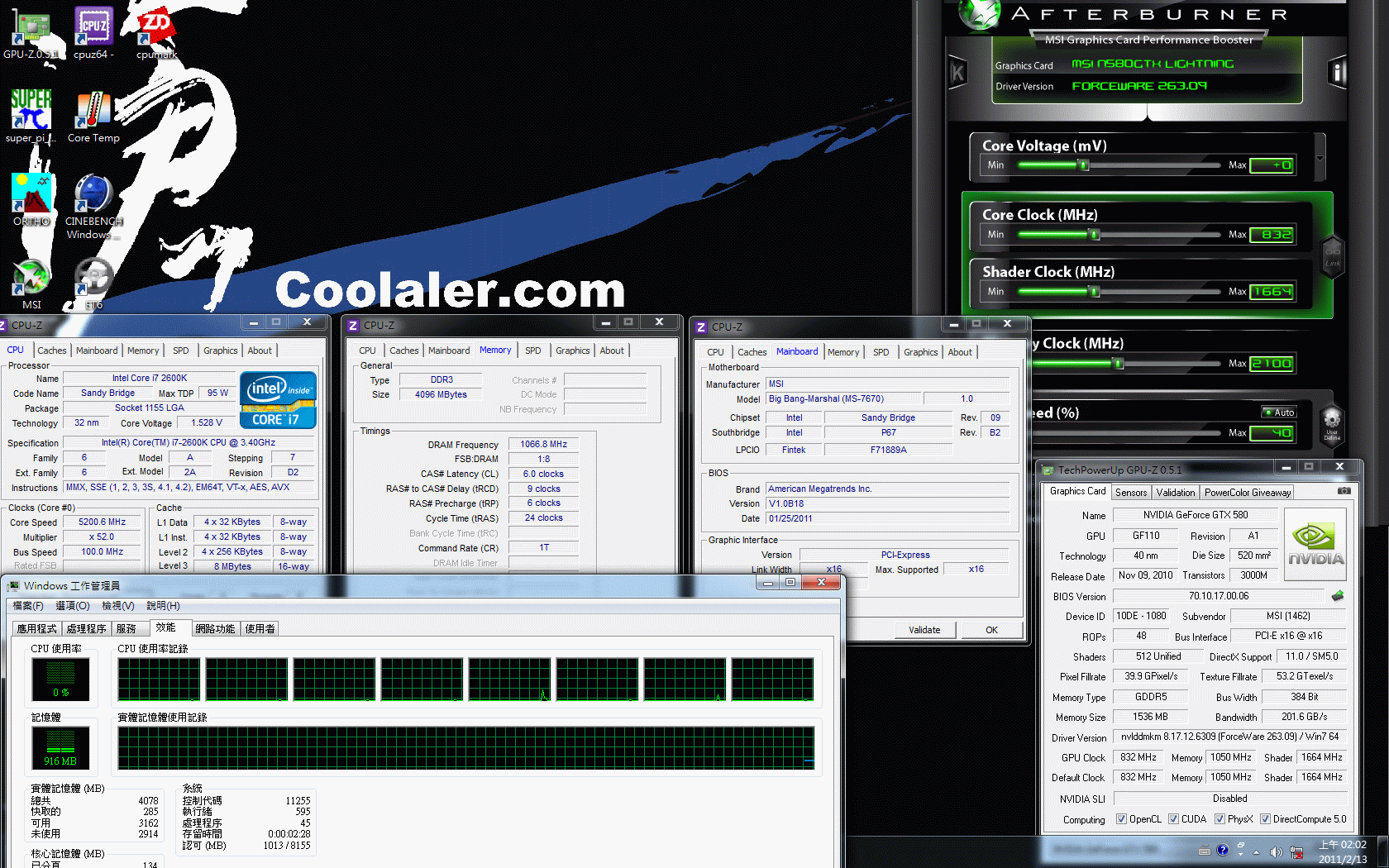Screen dimensions: 1389x868
Task: Click the Validate button in CPU-Z
Action: point(924,630)
